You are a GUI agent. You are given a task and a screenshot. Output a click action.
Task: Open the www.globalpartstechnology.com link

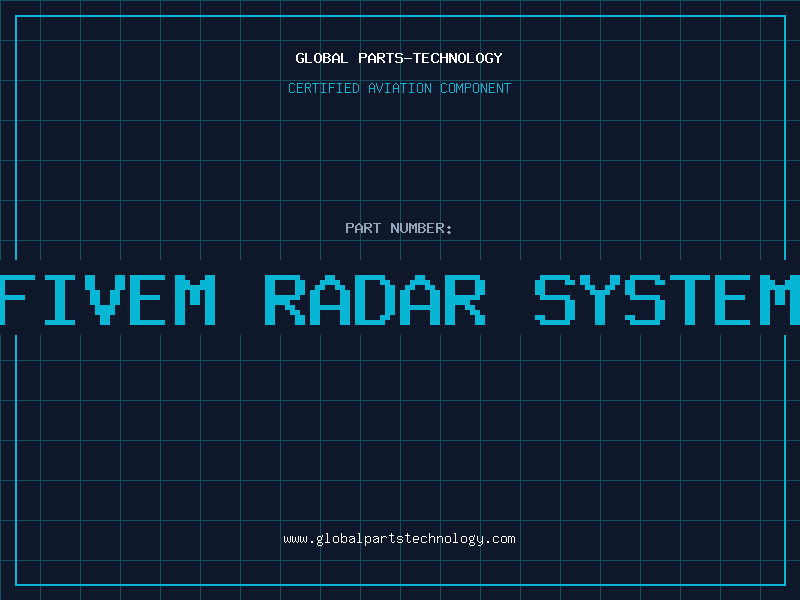399,539
